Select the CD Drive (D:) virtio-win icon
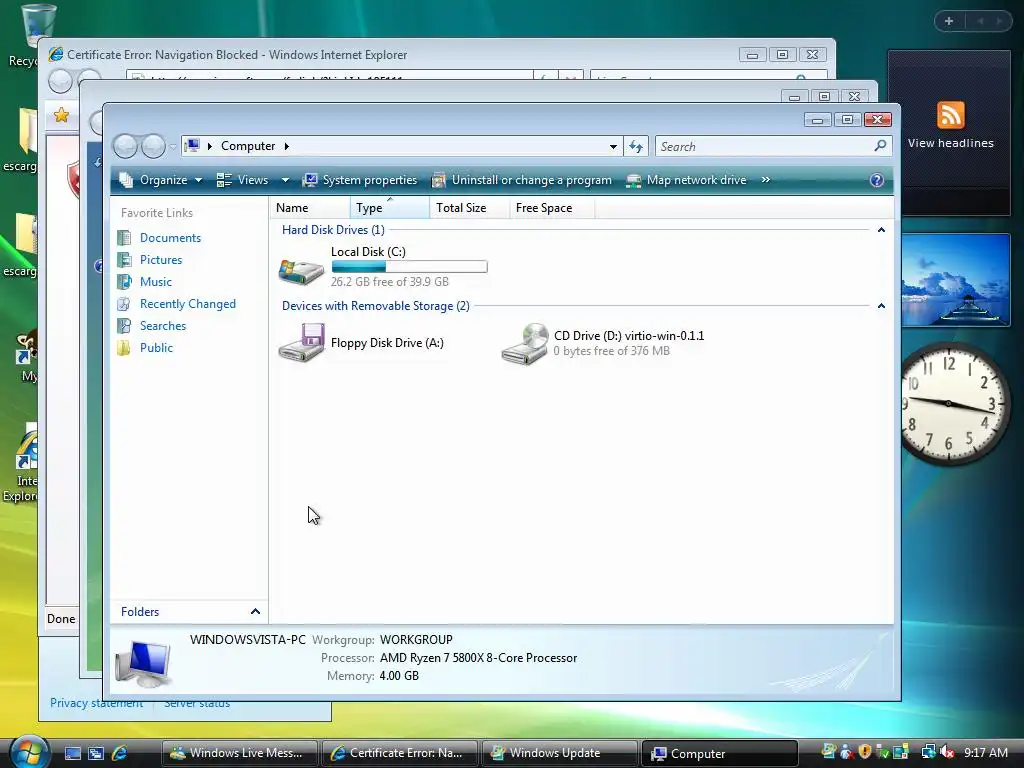The image size is (1024, 768). click(524, 344)
